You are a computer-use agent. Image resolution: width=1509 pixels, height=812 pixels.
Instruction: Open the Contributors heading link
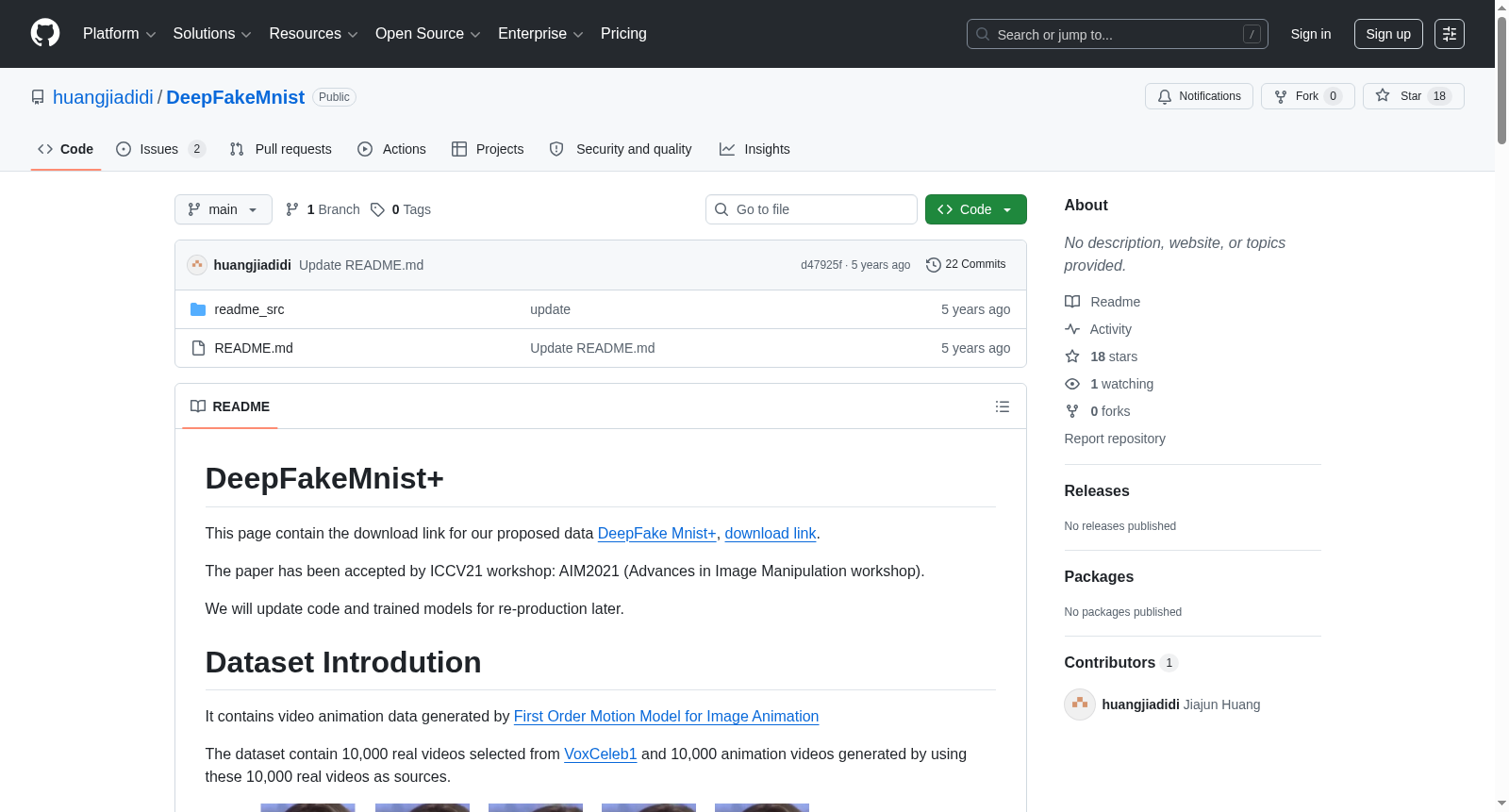(x=1121, y=663)
